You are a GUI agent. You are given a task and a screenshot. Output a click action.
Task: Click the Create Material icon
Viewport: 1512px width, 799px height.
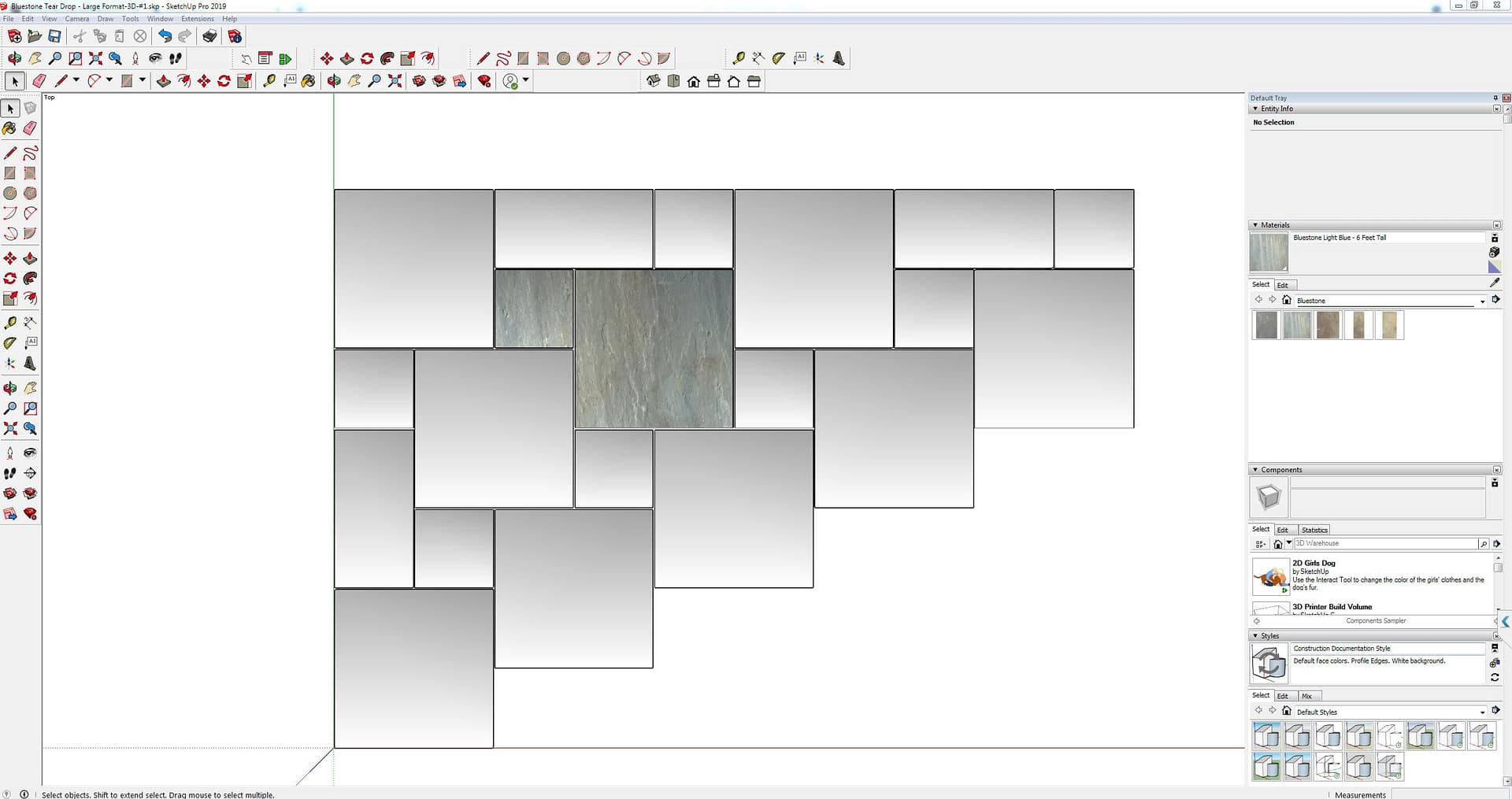pos(1494,252)
